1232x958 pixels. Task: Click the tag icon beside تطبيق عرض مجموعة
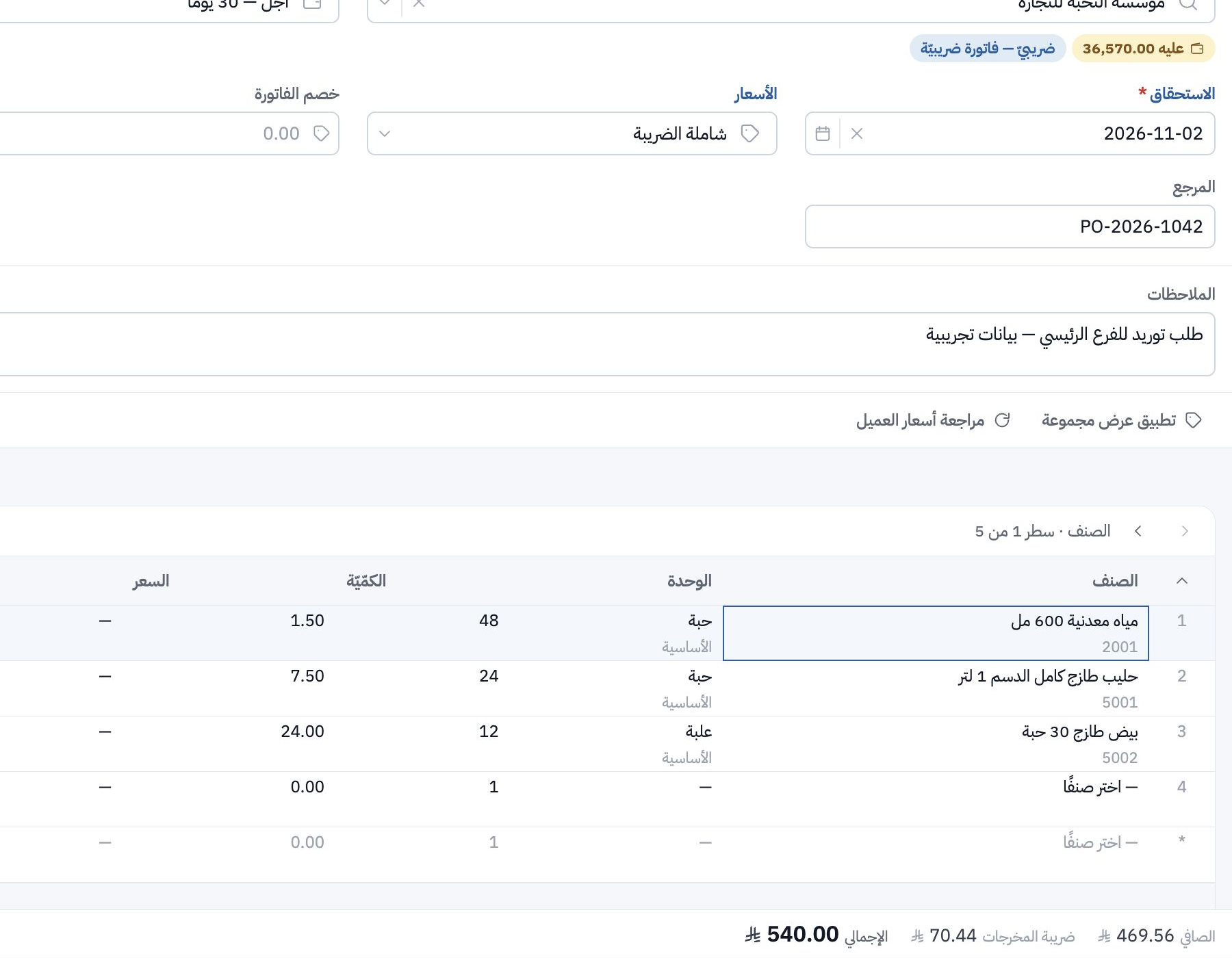click(1193, 420)
